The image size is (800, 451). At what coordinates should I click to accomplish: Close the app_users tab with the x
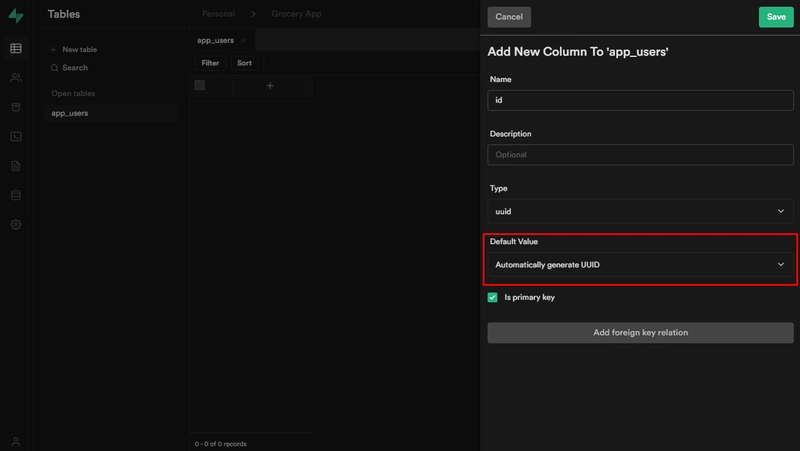243,41
